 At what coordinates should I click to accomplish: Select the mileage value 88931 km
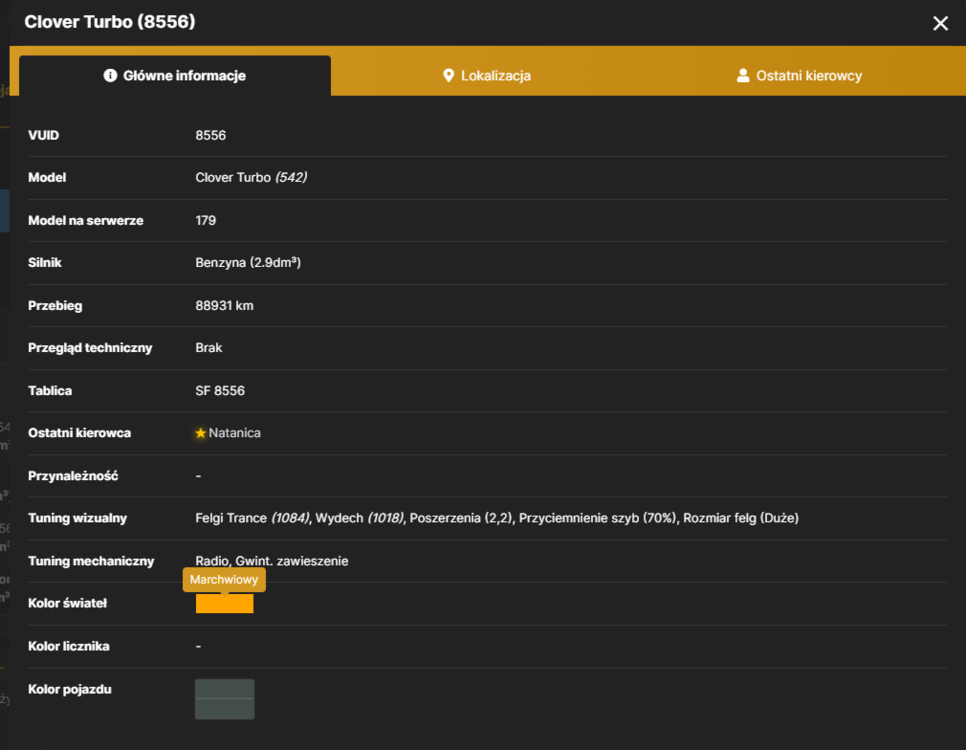click(x=224, y=306)
